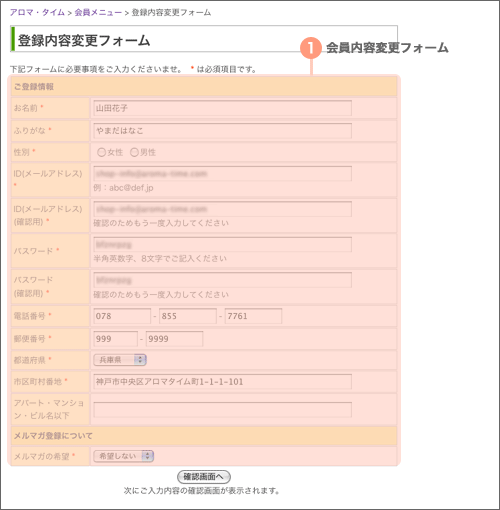Click the first 電話番号 field with 078
The height and width of the screenshot is (510, 500).
coord(122,316)
